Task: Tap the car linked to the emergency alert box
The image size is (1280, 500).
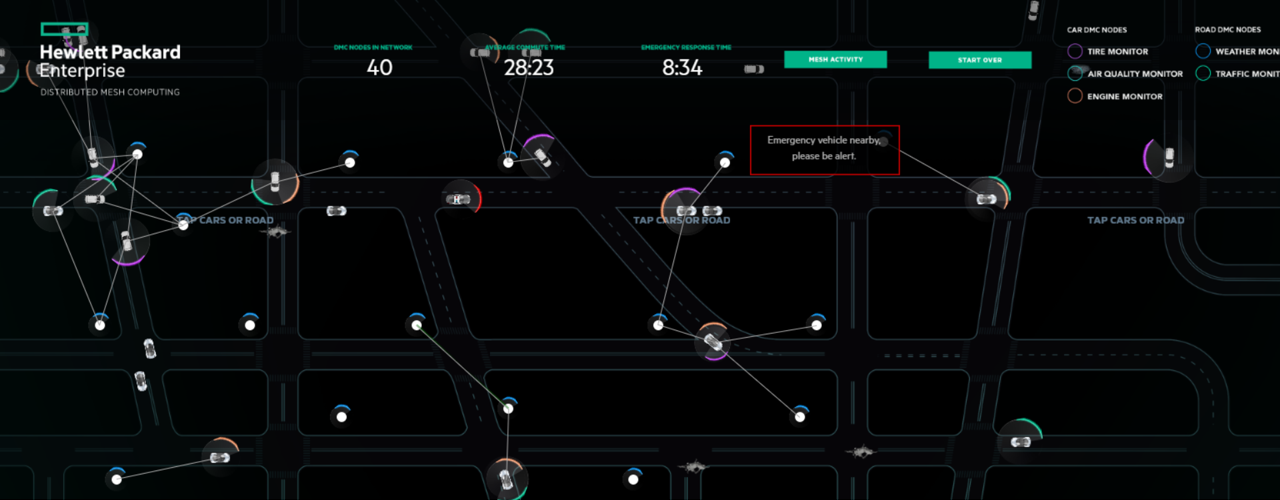Action: (x=986, y=198)
